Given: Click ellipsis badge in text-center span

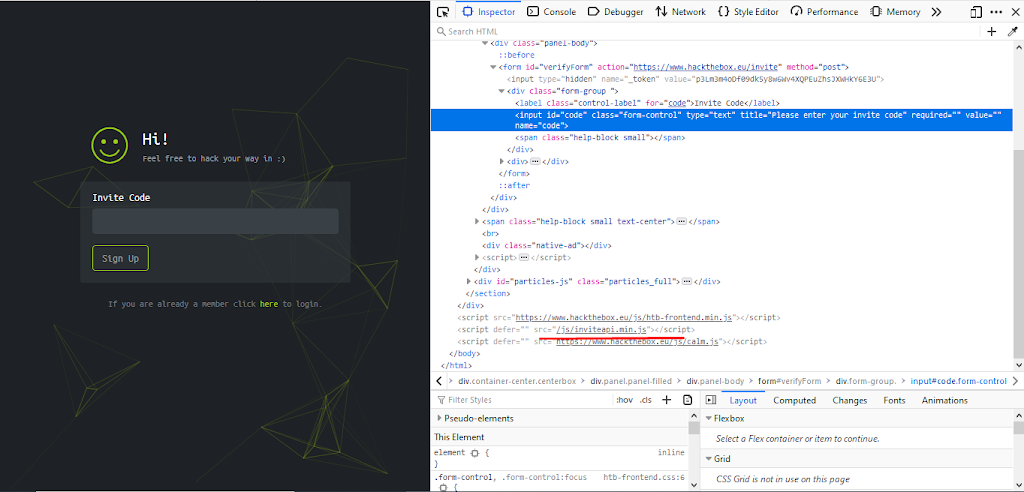Looking at the screenshot, I should (x=681, y=222).
